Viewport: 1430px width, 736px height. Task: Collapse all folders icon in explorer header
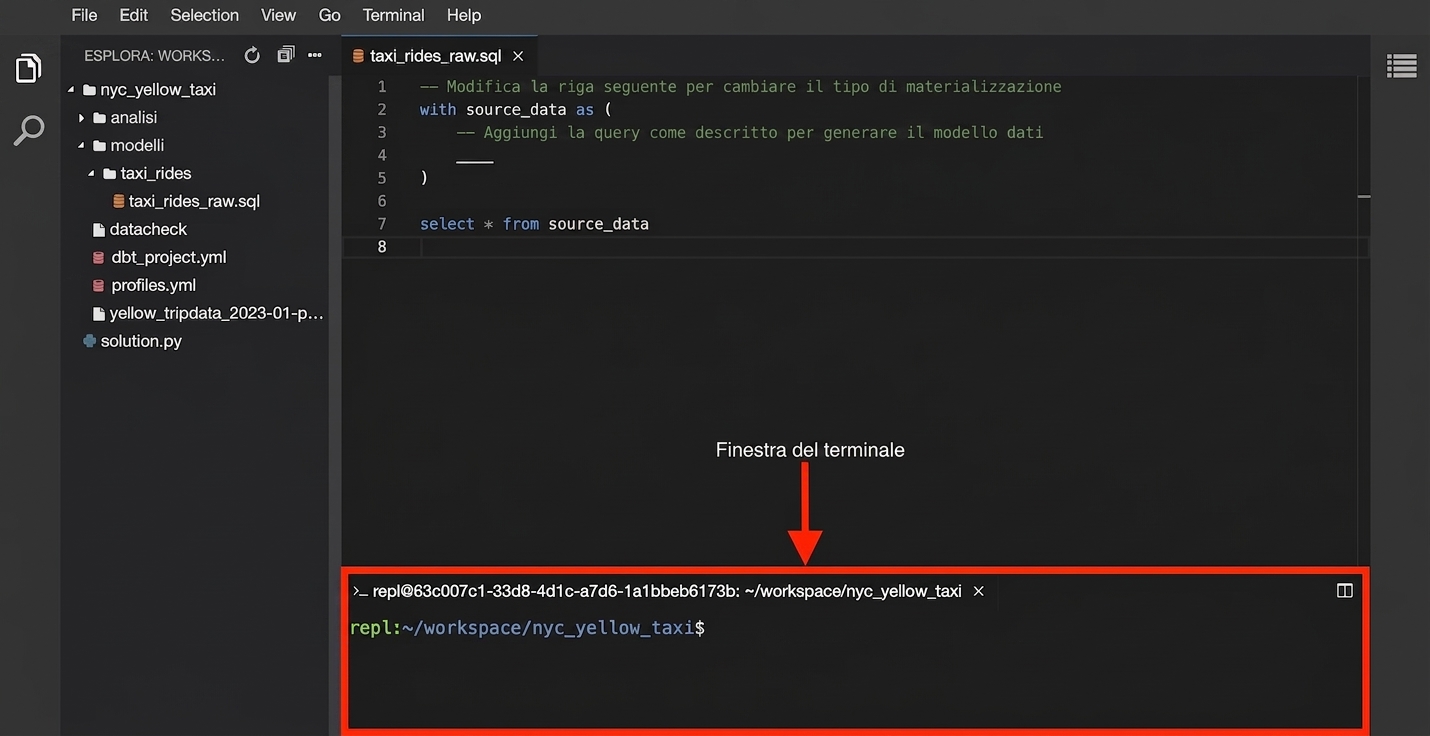coord(285,55)
